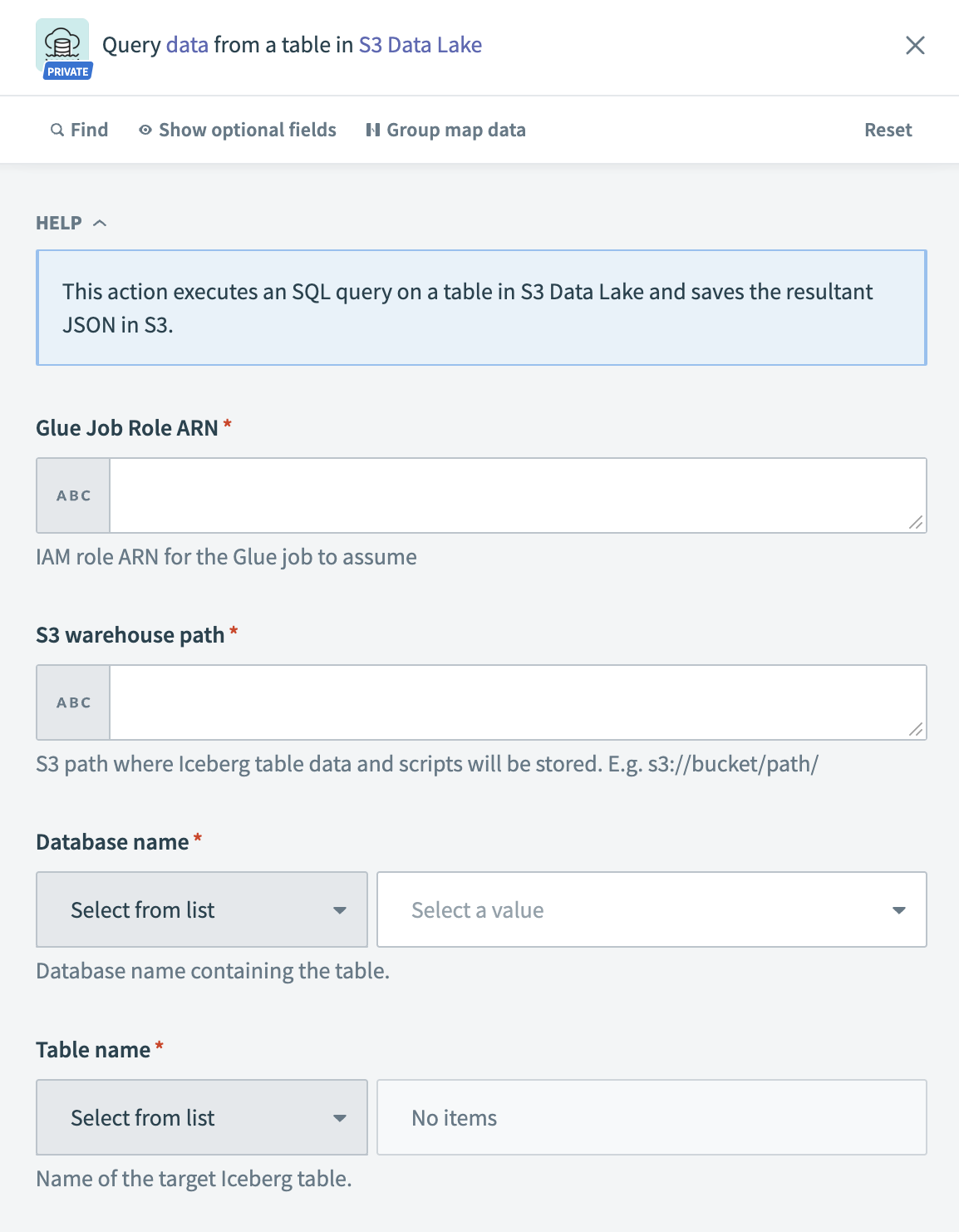Viewport: 959px width, 1232px height.
Task: Activate the Find search control
Action: pos(80,130)
